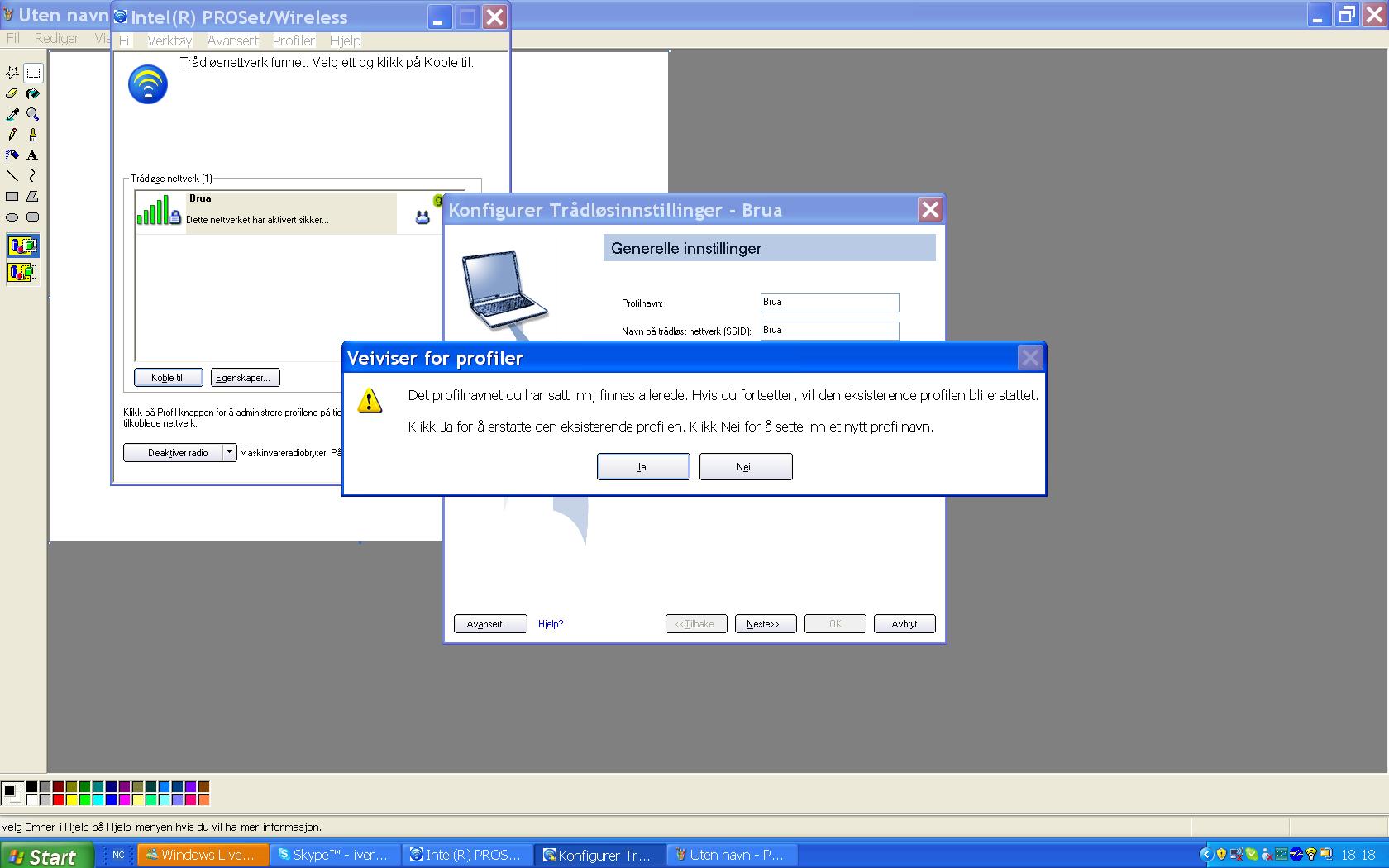Open Rediger menu in Paint
Screen dimensions: 1389x868
[x=56, y=38]
